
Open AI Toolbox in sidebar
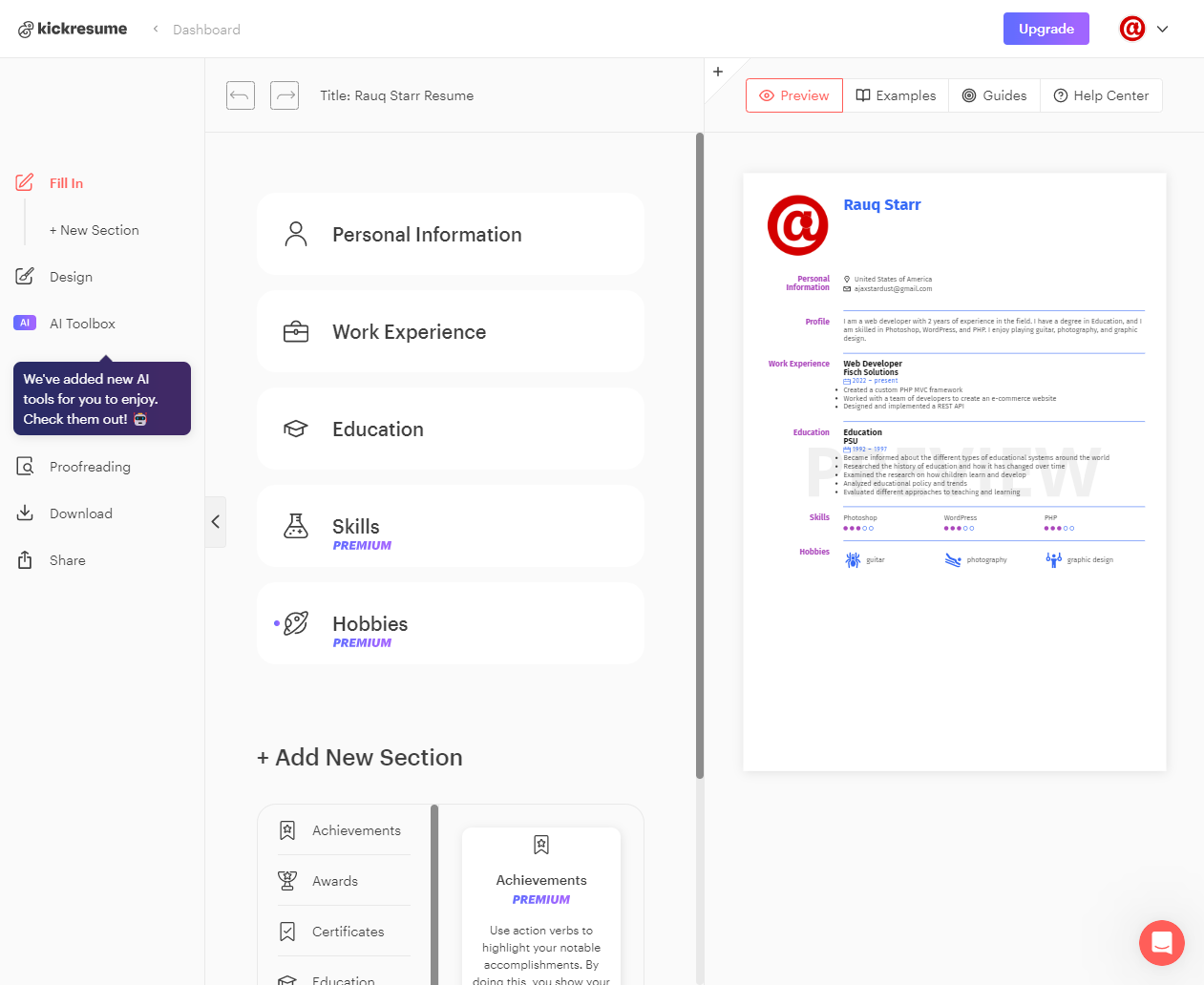click(x=82, y=324)
